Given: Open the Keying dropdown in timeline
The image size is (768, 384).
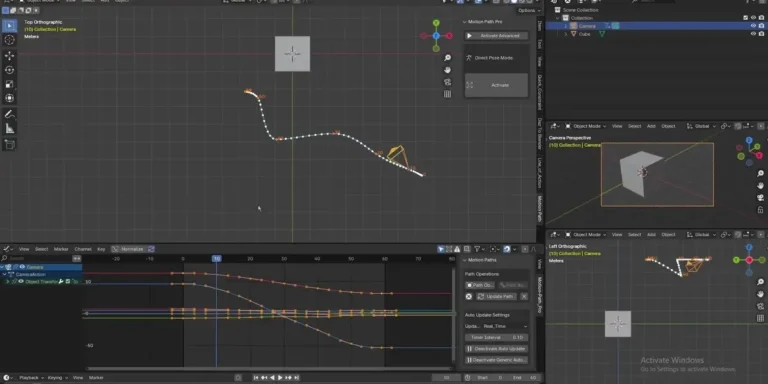Looking at the screenshot, I should 57,378.
